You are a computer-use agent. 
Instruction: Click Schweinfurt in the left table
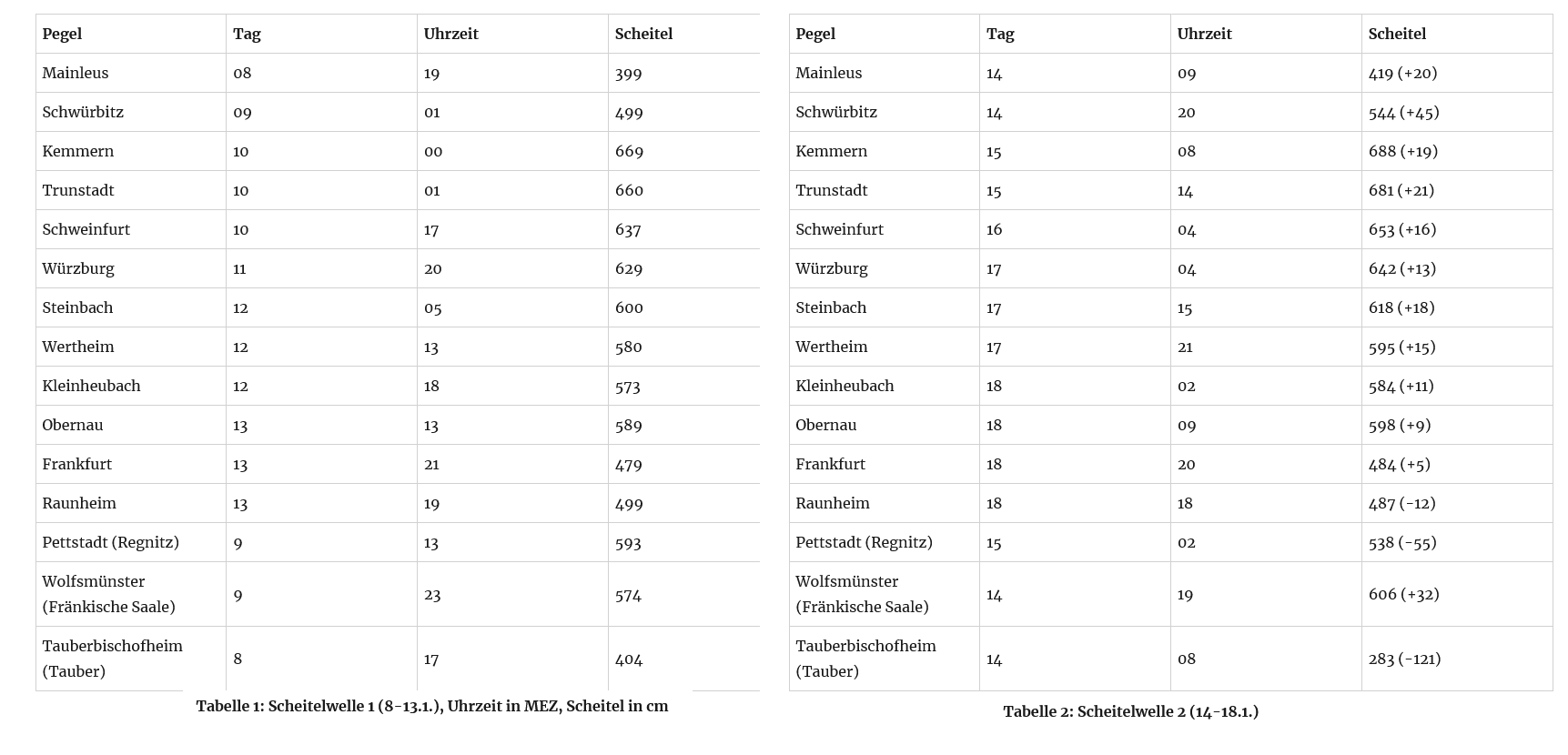pyautogui.click(x=86, y=229)
